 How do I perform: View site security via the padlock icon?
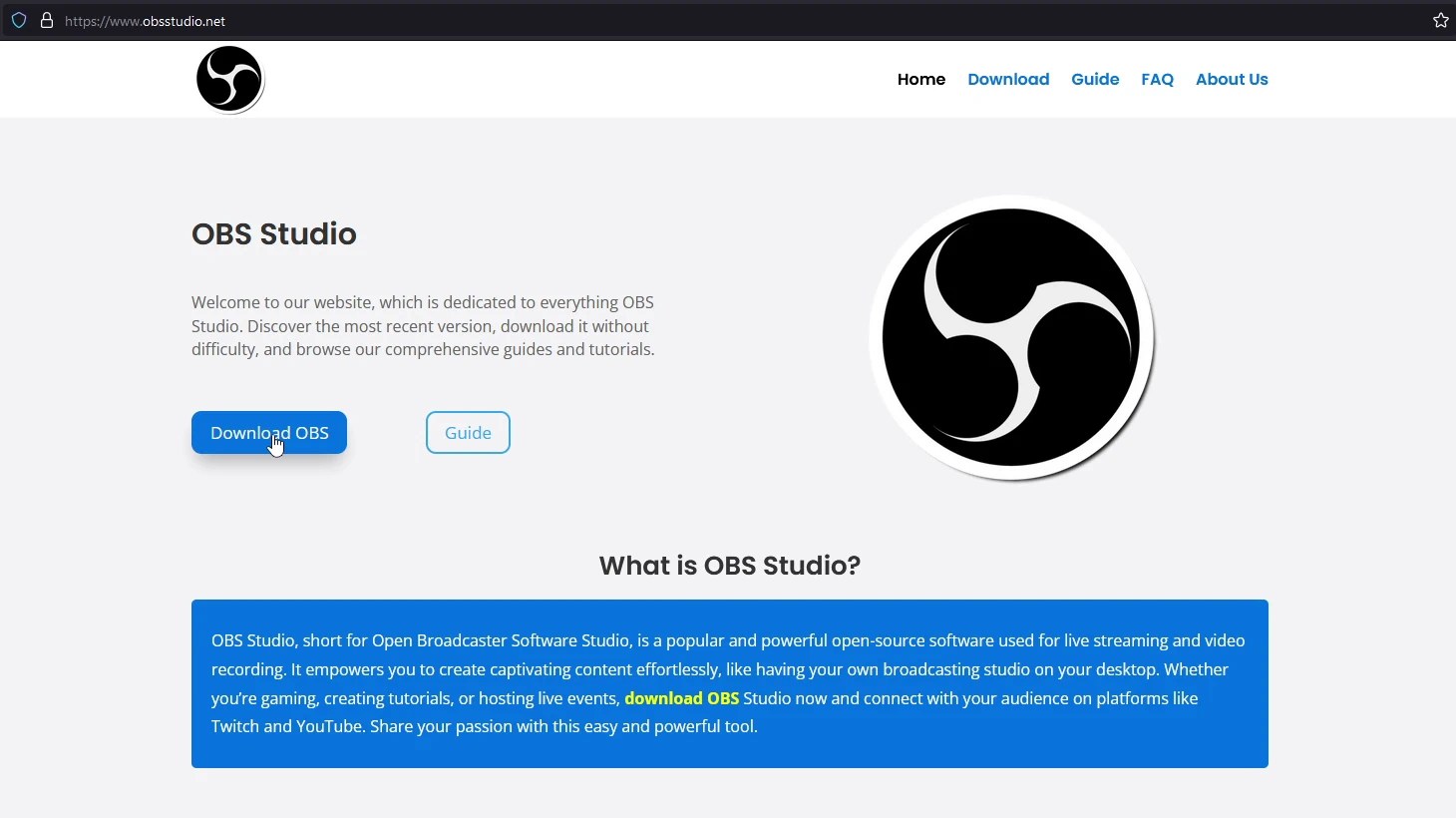pyautogui.click(x=45, y=20)
